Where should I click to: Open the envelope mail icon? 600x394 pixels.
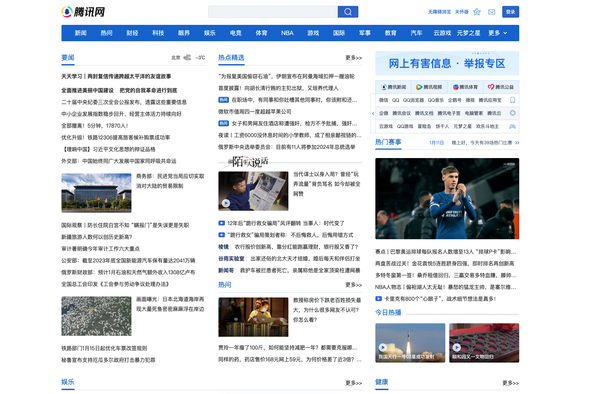[x=492, y=12]
